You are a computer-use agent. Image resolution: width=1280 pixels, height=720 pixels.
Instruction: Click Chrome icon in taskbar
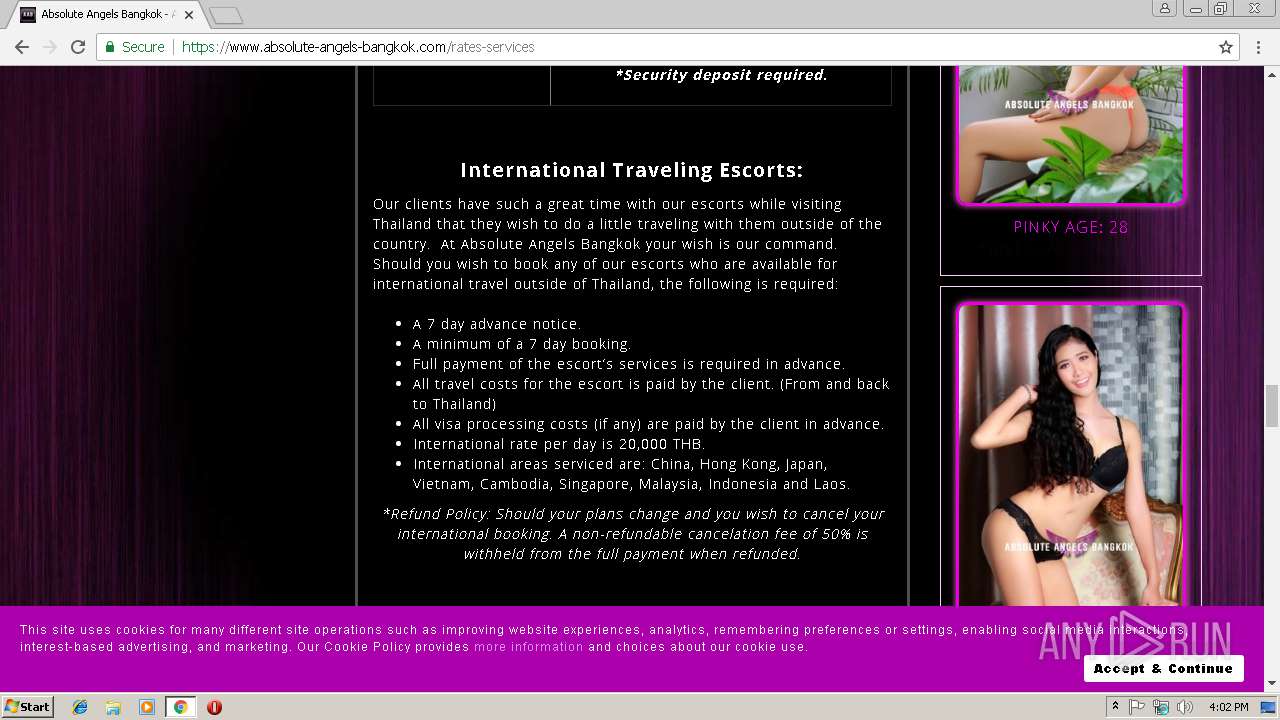pos(180,707)
